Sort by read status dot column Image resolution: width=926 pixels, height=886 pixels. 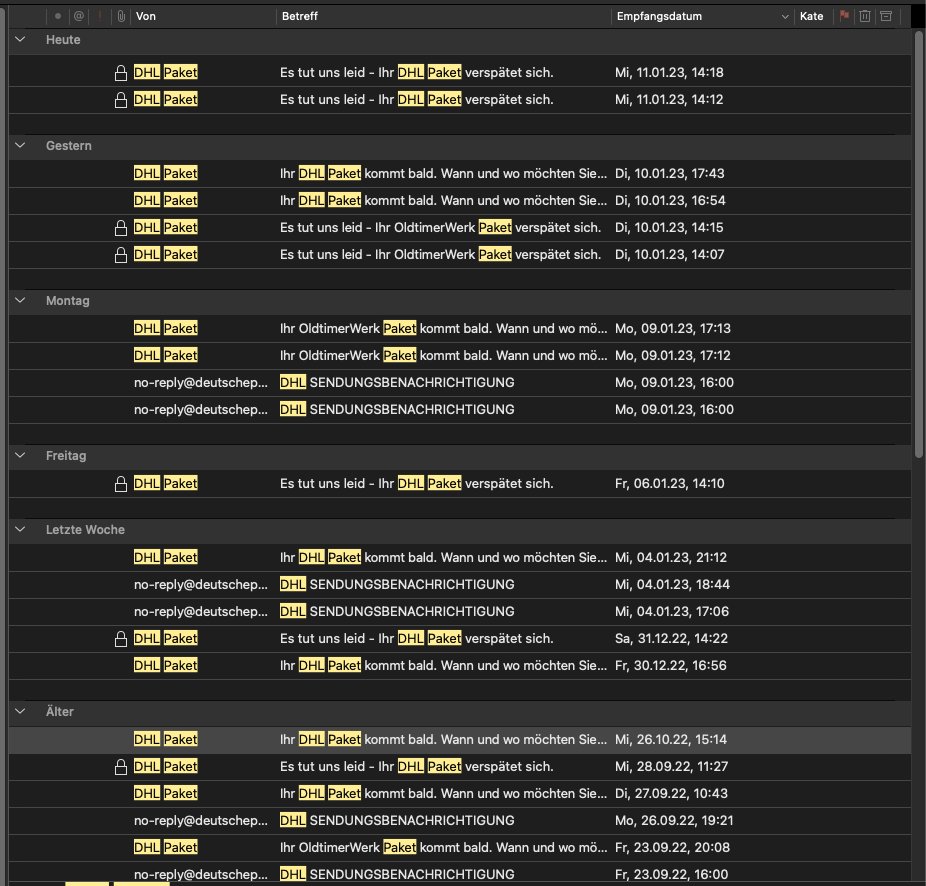(58, 16)
